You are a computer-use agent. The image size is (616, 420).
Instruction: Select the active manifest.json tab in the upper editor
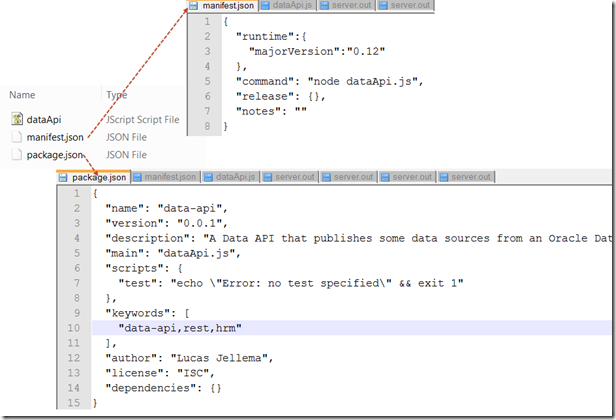pyautogui.click(x=222, y=6)
